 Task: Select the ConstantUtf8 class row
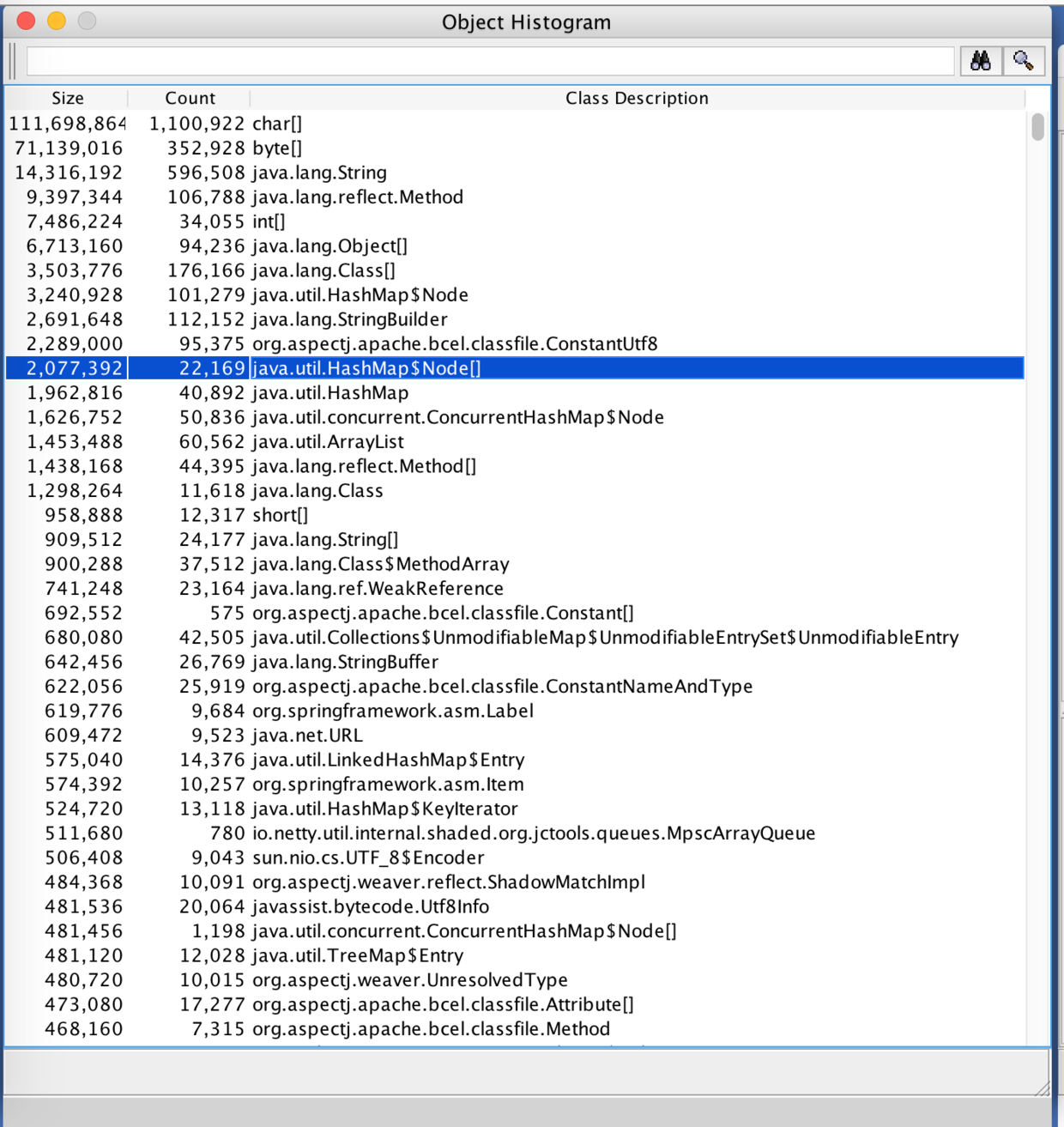pos(515,343)
